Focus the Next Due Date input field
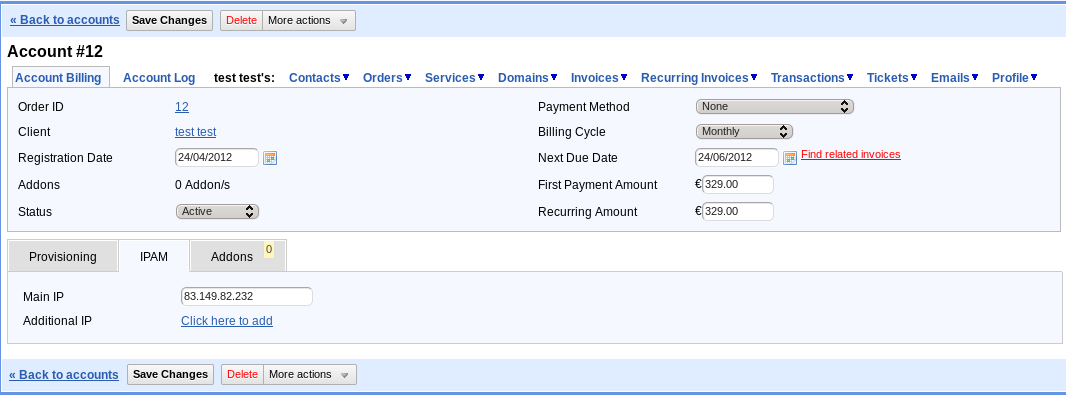 coord(737,157)
